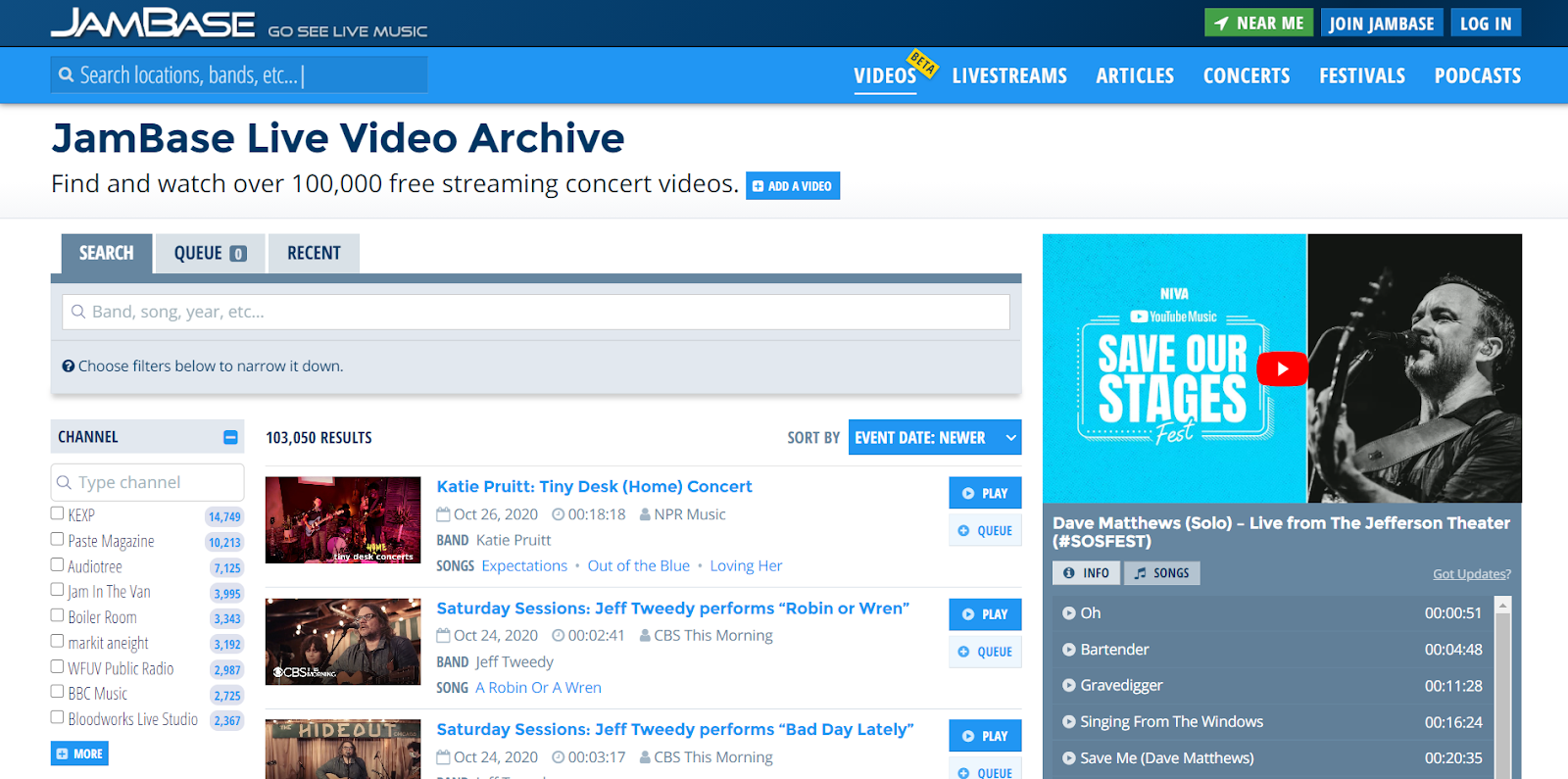Click the LOG IN button

tap(1486, 23)
